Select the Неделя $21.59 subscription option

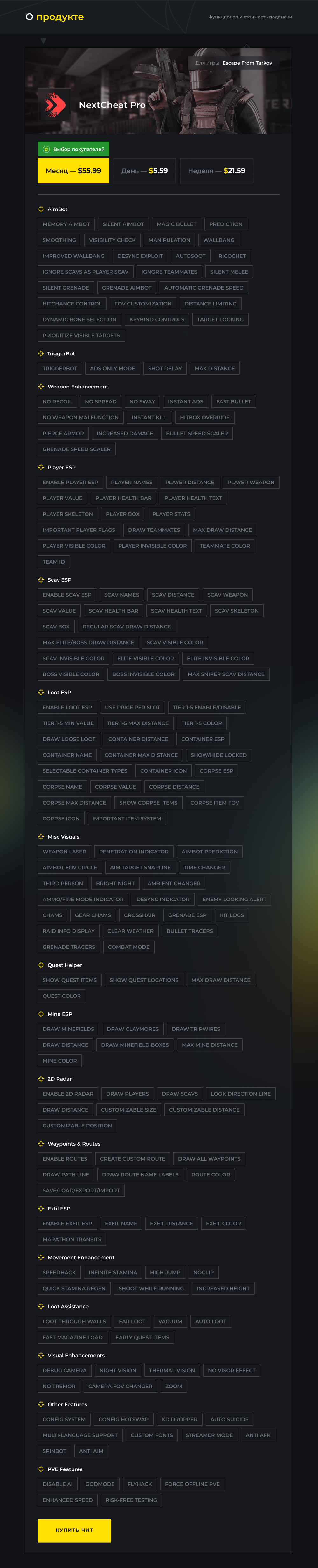(x=216, y=171)
